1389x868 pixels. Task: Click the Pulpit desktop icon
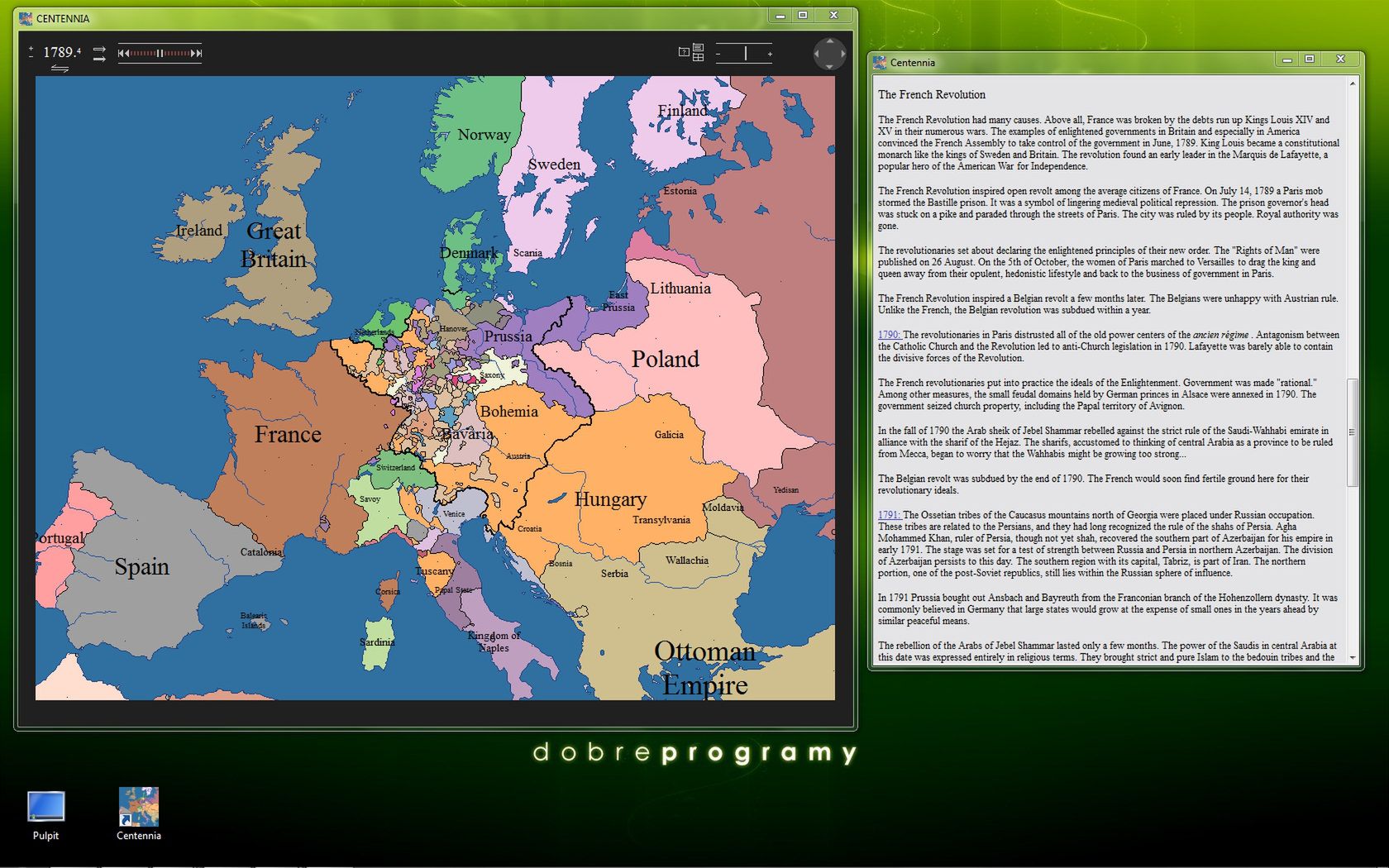45,816
